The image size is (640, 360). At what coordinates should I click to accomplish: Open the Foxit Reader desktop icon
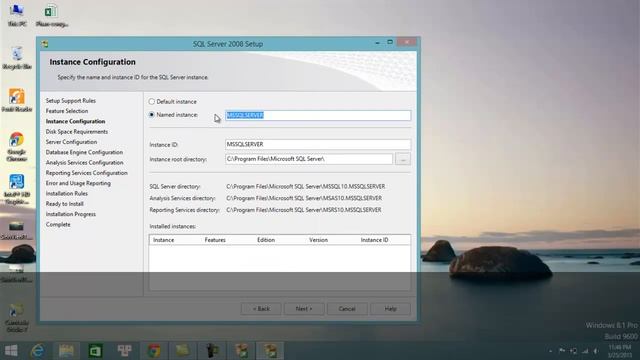17,100
